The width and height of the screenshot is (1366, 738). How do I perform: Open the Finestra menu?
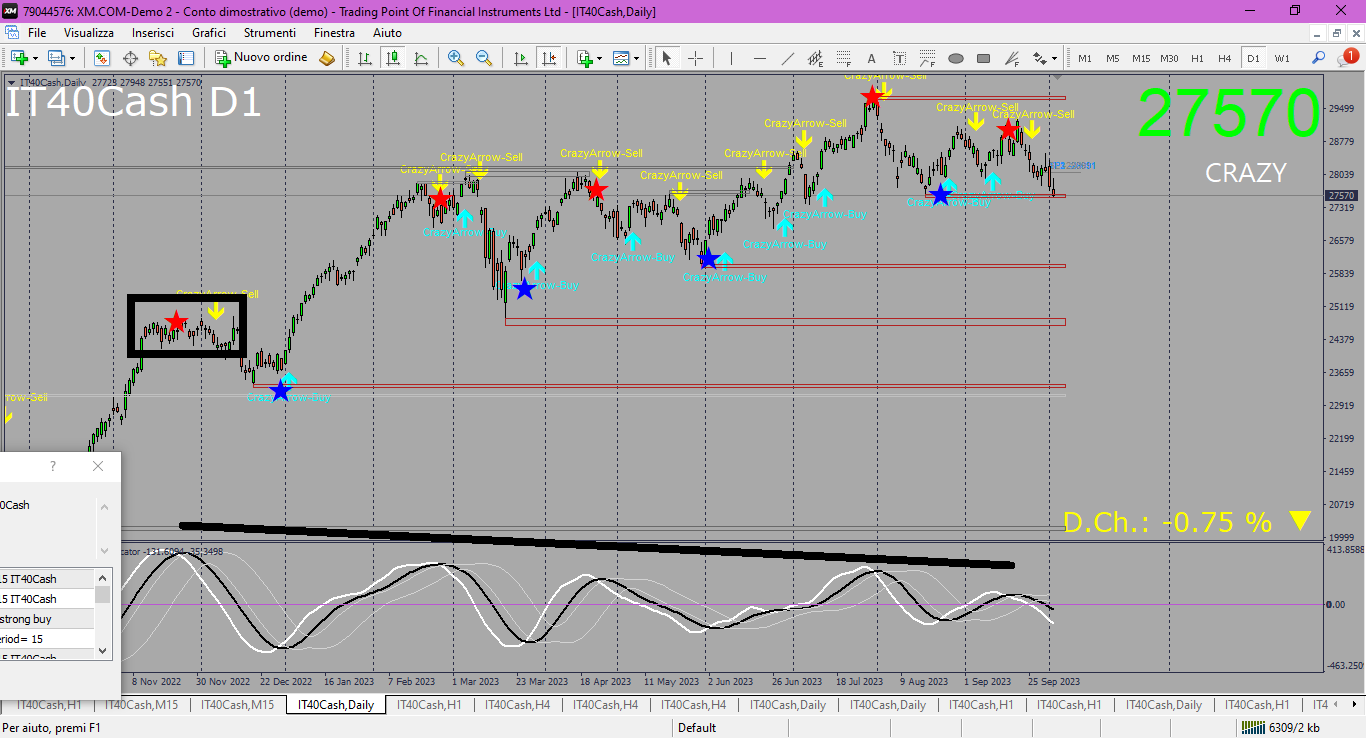tap(334, 32)
